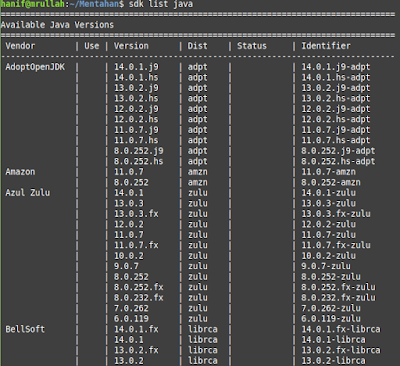The image size is (400, 366).
Task: Click identifier "11.0.7.hs-adpt"
Action: (336, 141)
